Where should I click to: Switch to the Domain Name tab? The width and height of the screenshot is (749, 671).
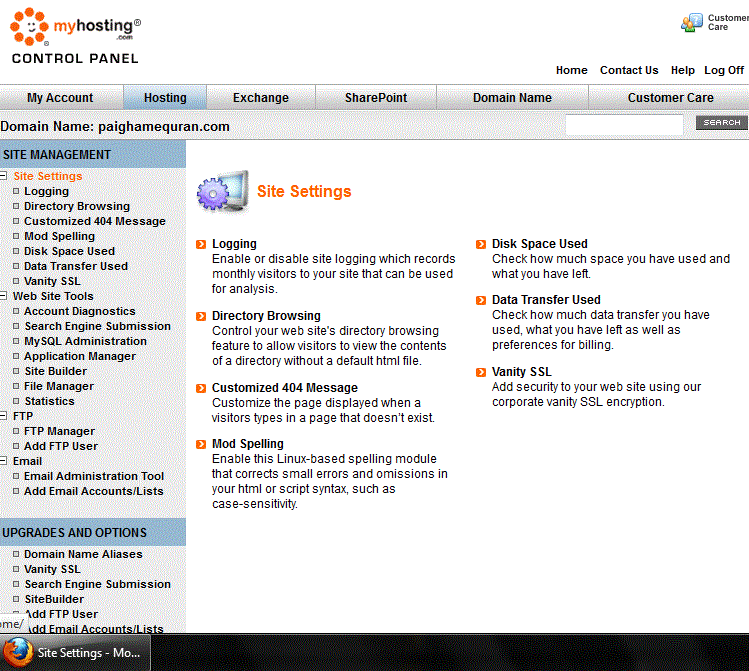coord(512,97)
